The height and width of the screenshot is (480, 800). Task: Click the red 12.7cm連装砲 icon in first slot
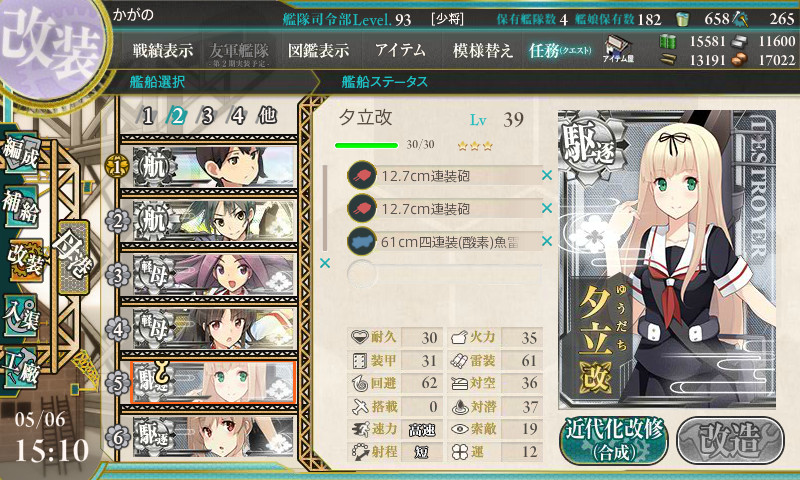click(362, 175)
